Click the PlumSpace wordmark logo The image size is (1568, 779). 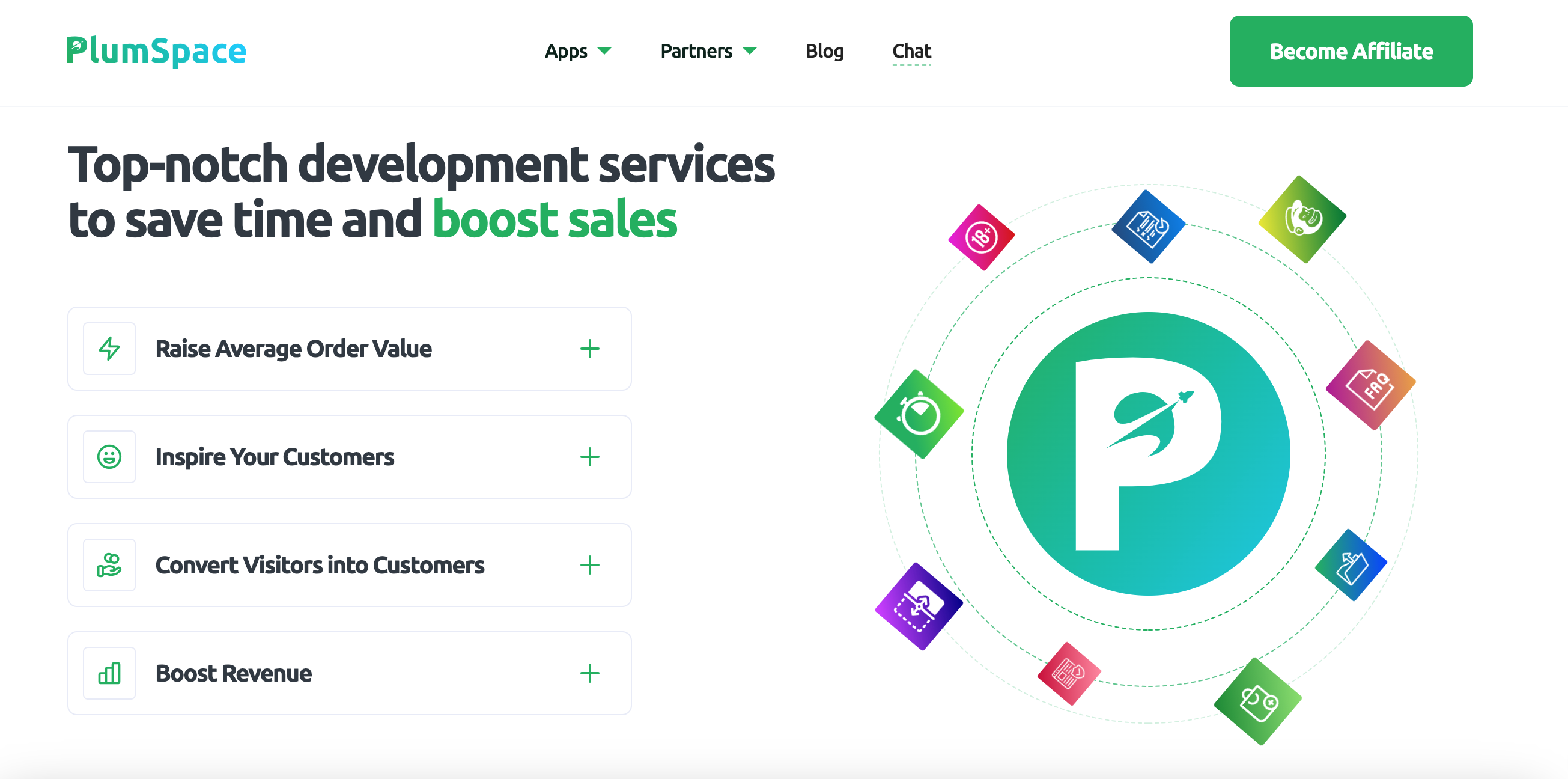pos(156,52)
